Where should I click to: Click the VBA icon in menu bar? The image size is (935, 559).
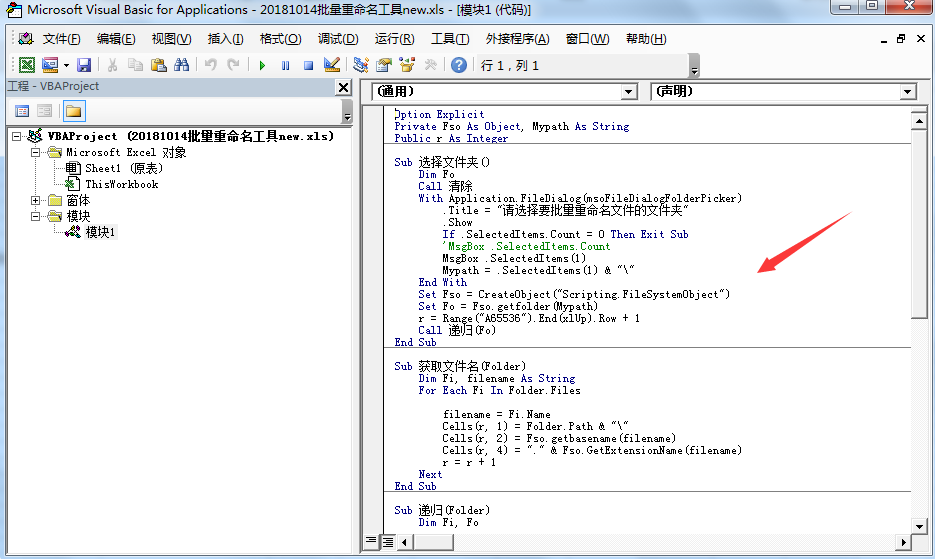[x=25, y=39]
